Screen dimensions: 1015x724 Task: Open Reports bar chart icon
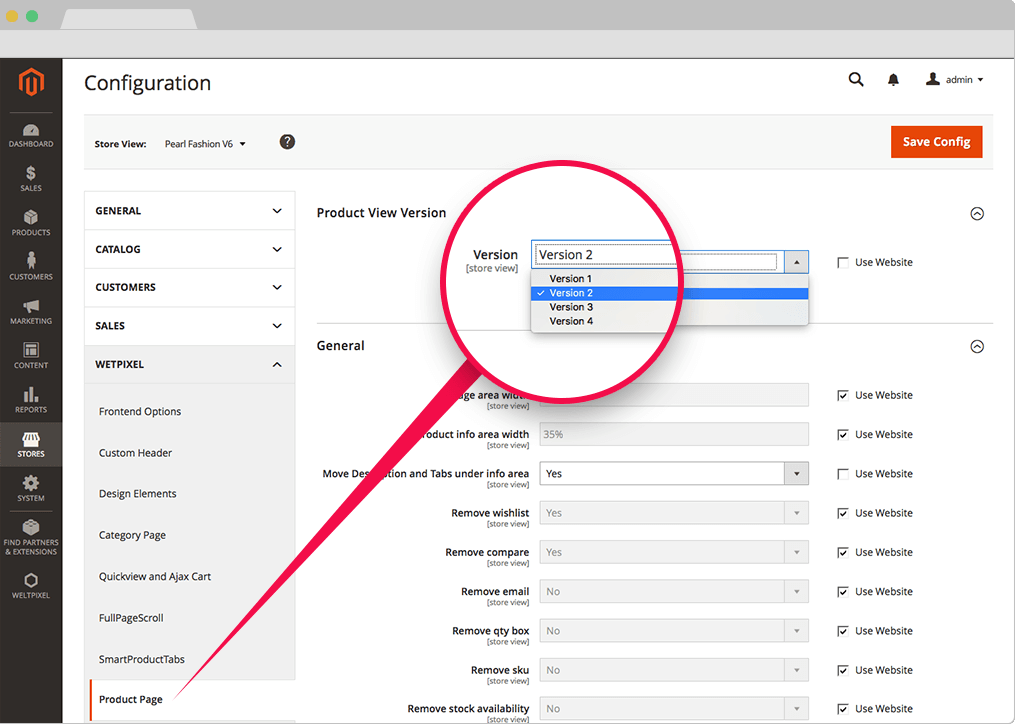click(31, 395)
